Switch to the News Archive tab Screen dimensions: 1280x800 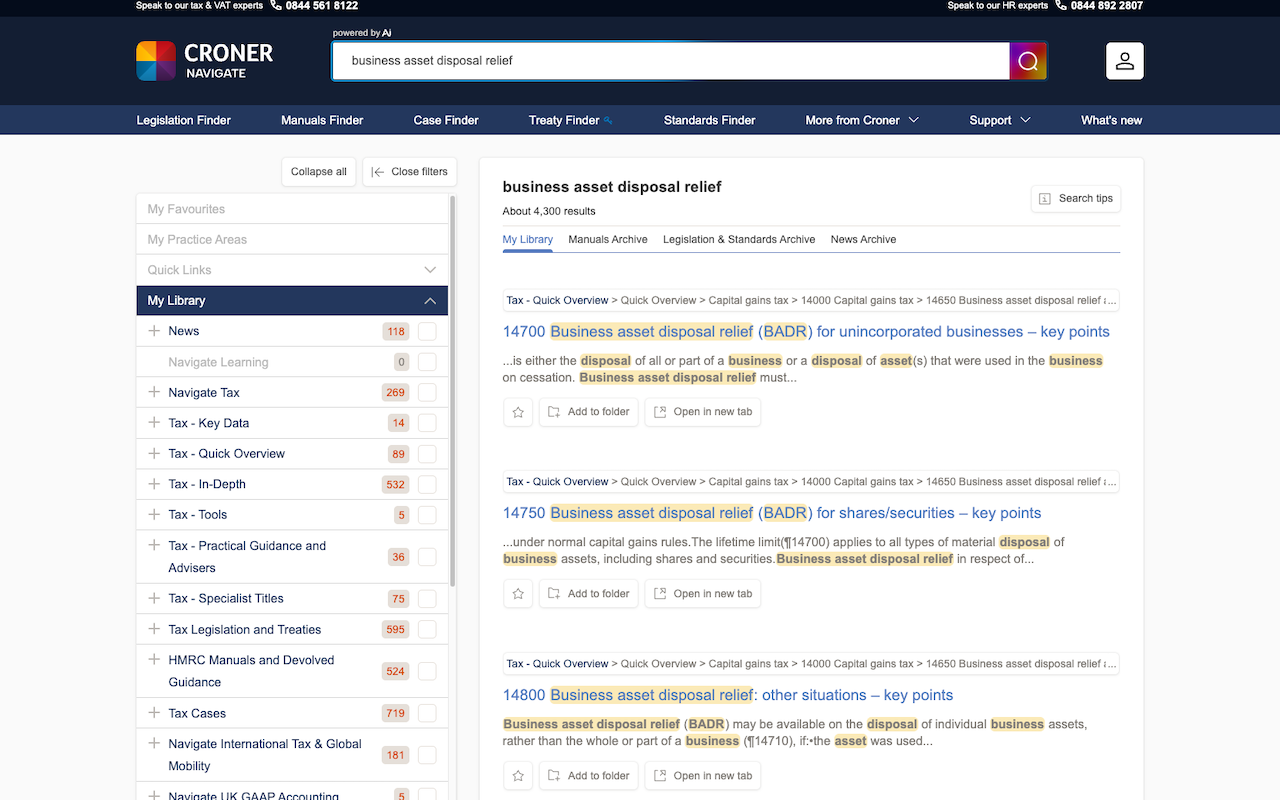863,240
